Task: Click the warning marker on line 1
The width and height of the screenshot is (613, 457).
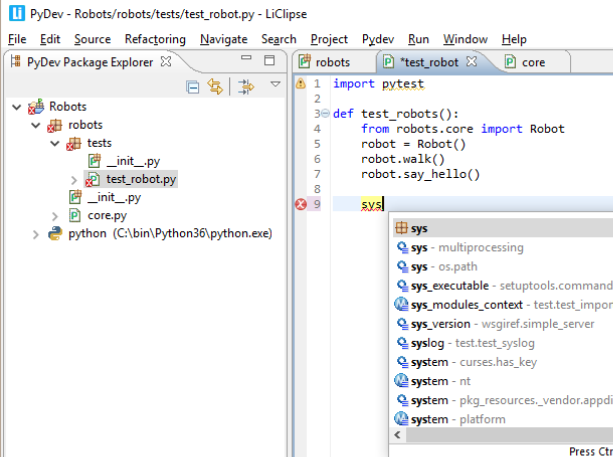Action: coord(300,83)
